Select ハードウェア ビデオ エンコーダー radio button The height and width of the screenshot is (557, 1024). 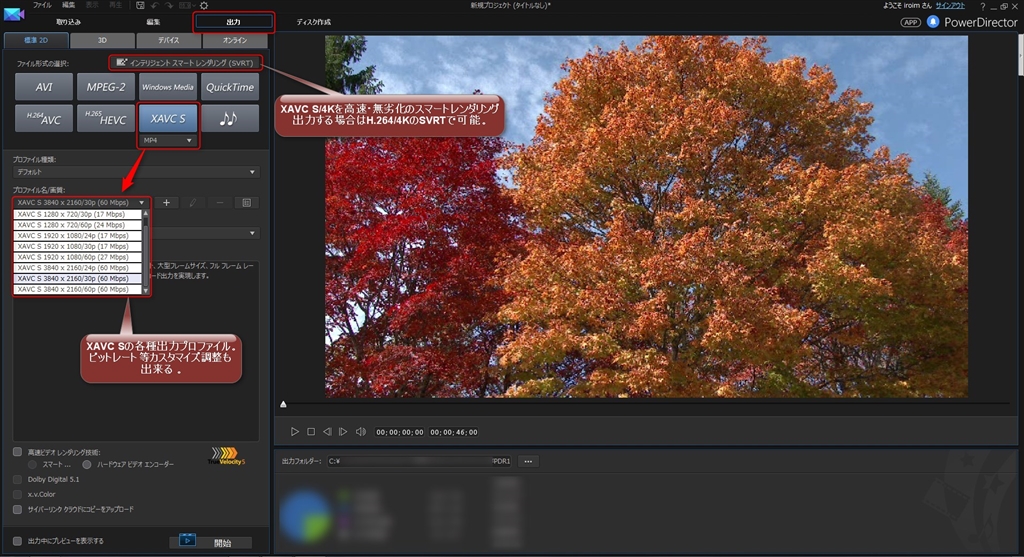pos(87,464)
